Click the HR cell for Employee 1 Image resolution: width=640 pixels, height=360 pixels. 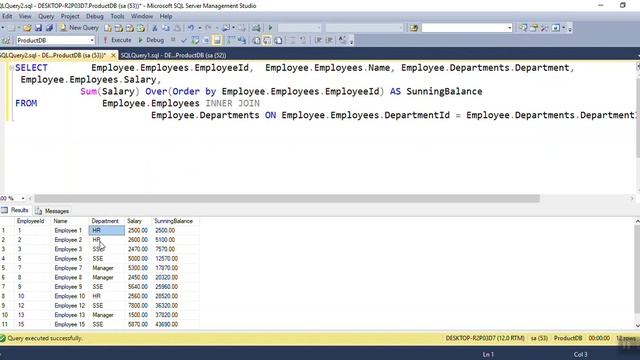[x=107, y=231]
